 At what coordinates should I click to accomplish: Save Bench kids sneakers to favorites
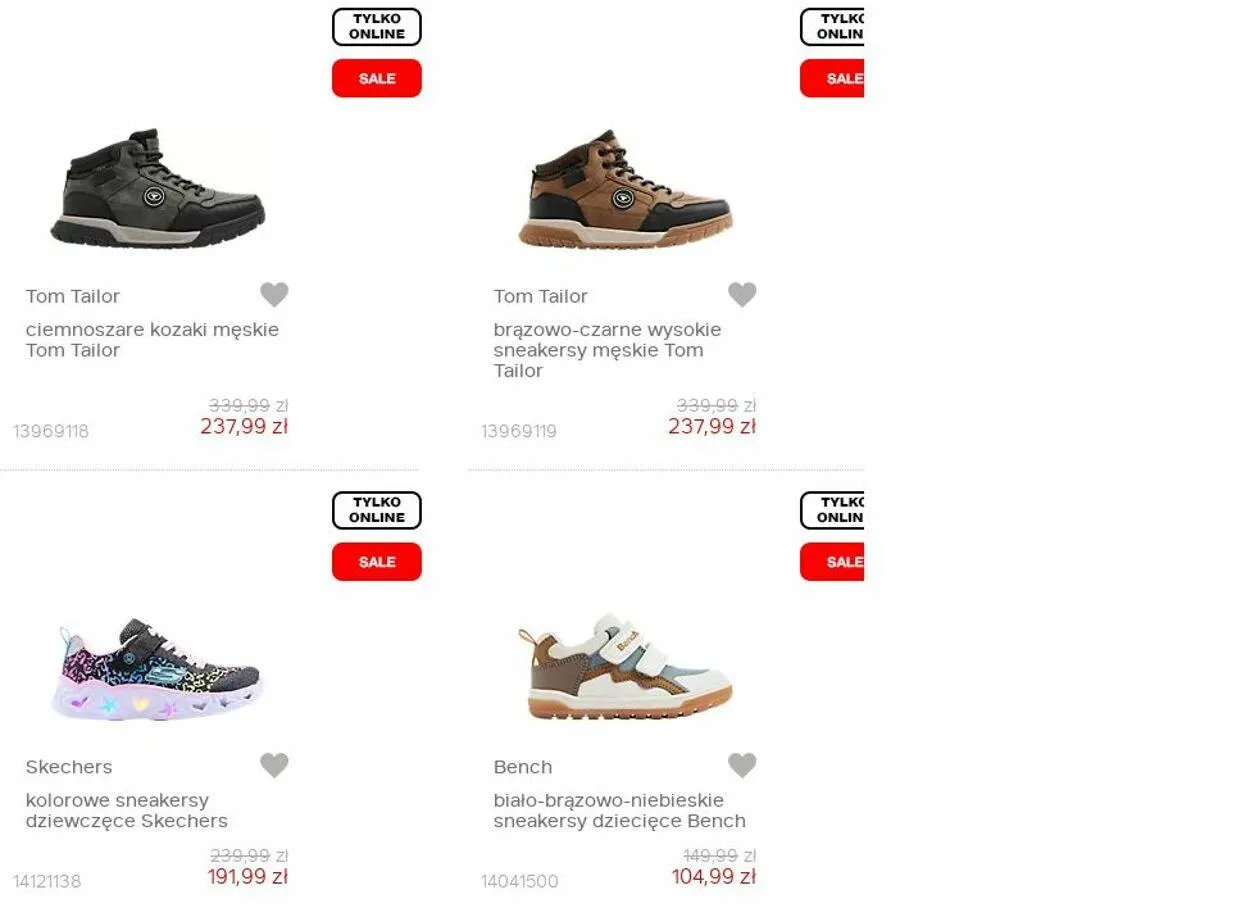coord(742,766)
